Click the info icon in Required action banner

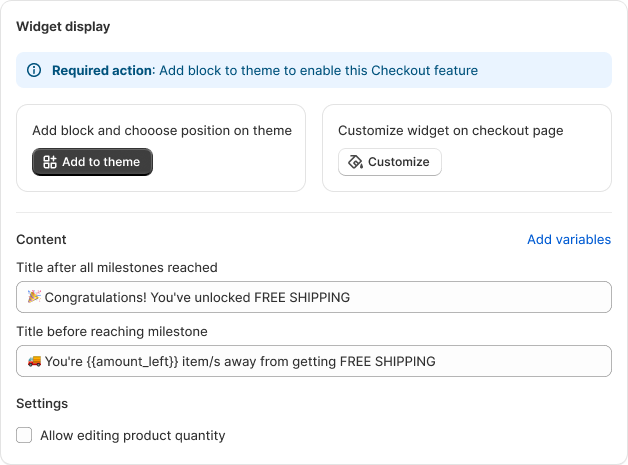click(34, 70)
